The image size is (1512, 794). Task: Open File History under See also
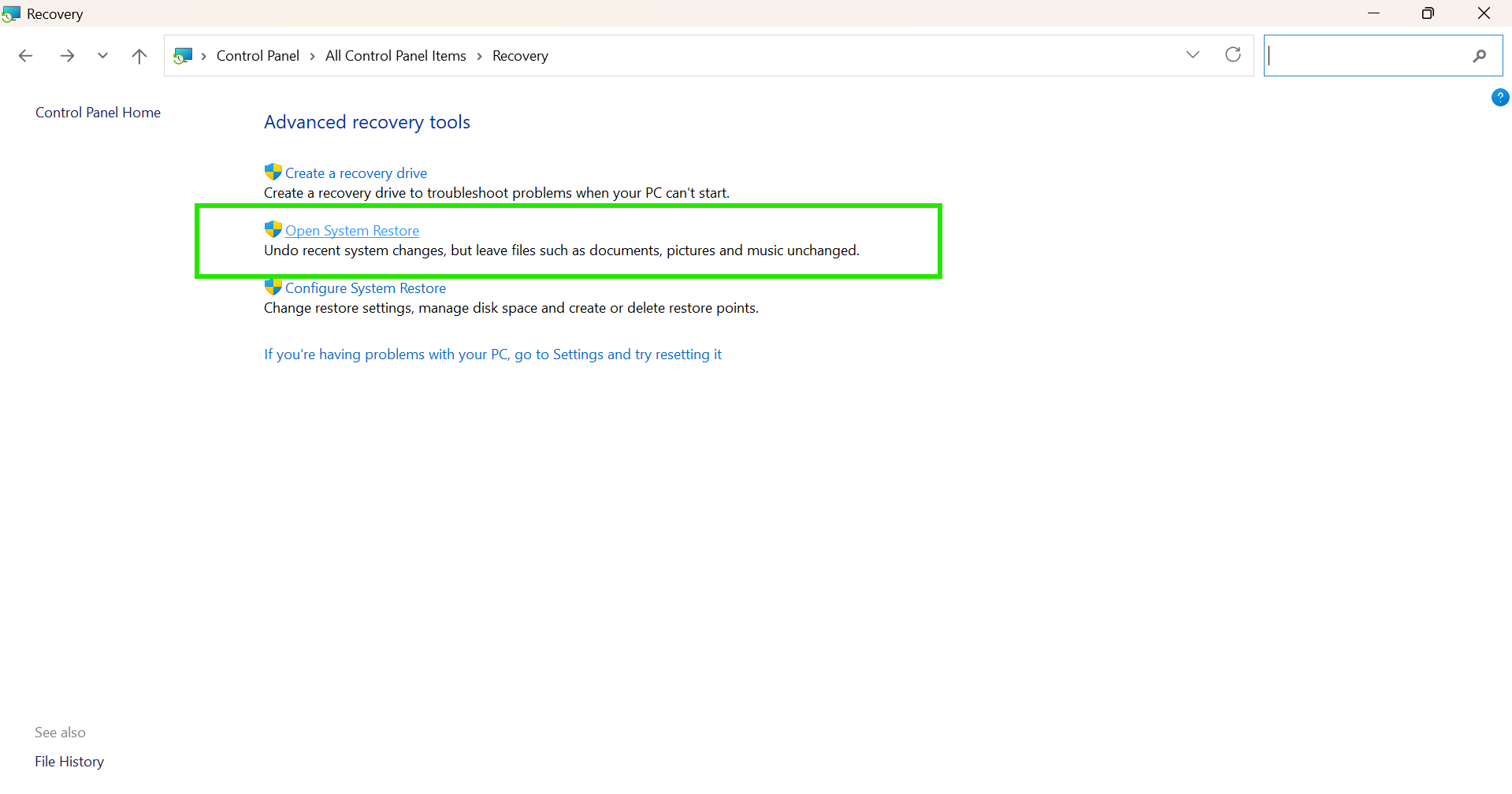[x=69, y=762]
